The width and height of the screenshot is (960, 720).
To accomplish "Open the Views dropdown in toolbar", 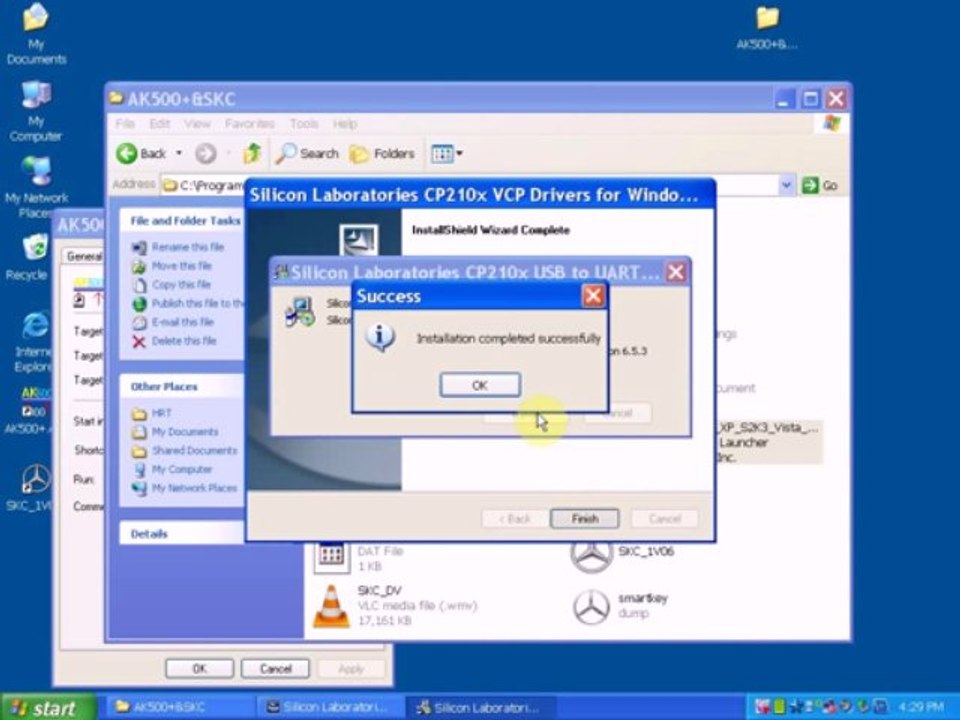I will tap(446, 153).
